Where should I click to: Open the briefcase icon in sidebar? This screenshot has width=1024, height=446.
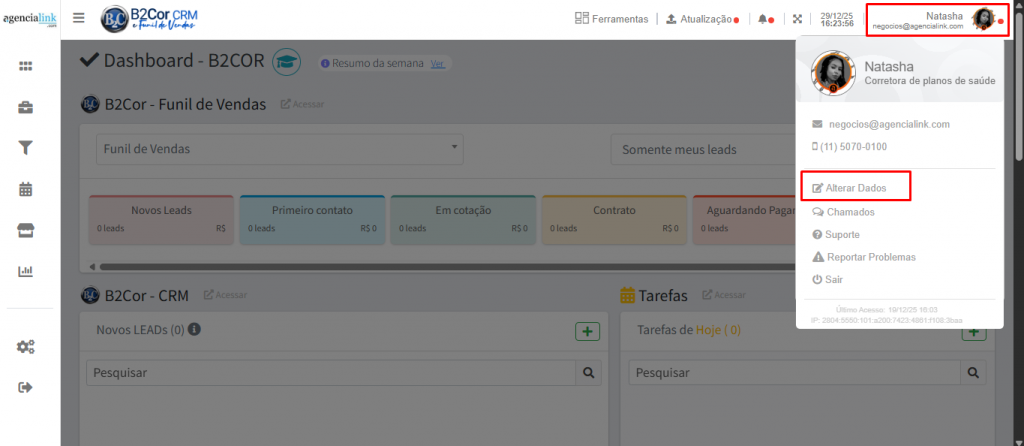(26, 107)
